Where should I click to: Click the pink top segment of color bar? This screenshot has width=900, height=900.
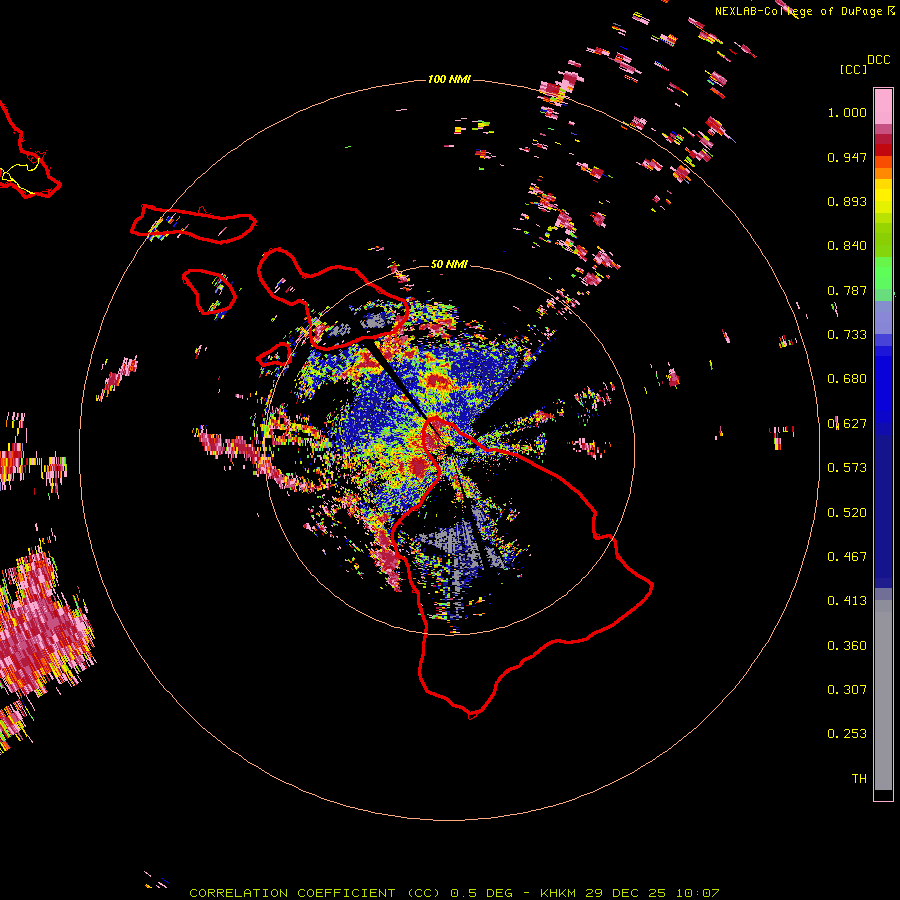click(x=883, y=106)
